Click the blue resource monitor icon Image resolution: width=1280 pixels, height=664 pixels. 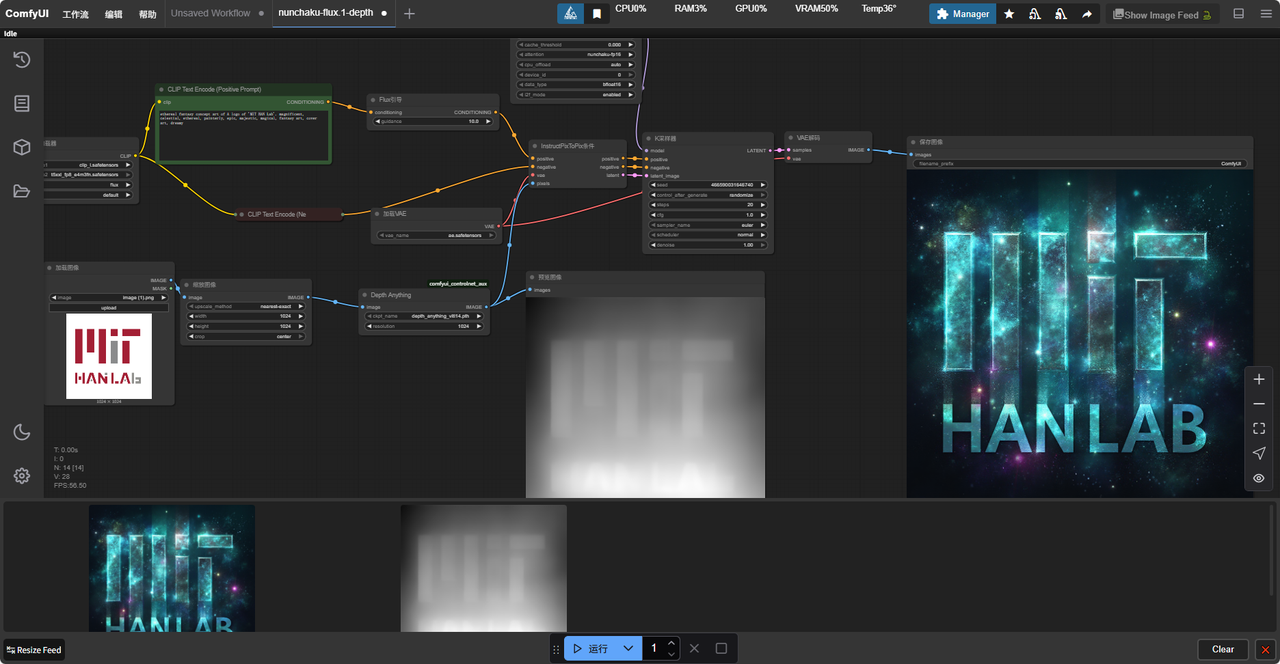point(570,14)
